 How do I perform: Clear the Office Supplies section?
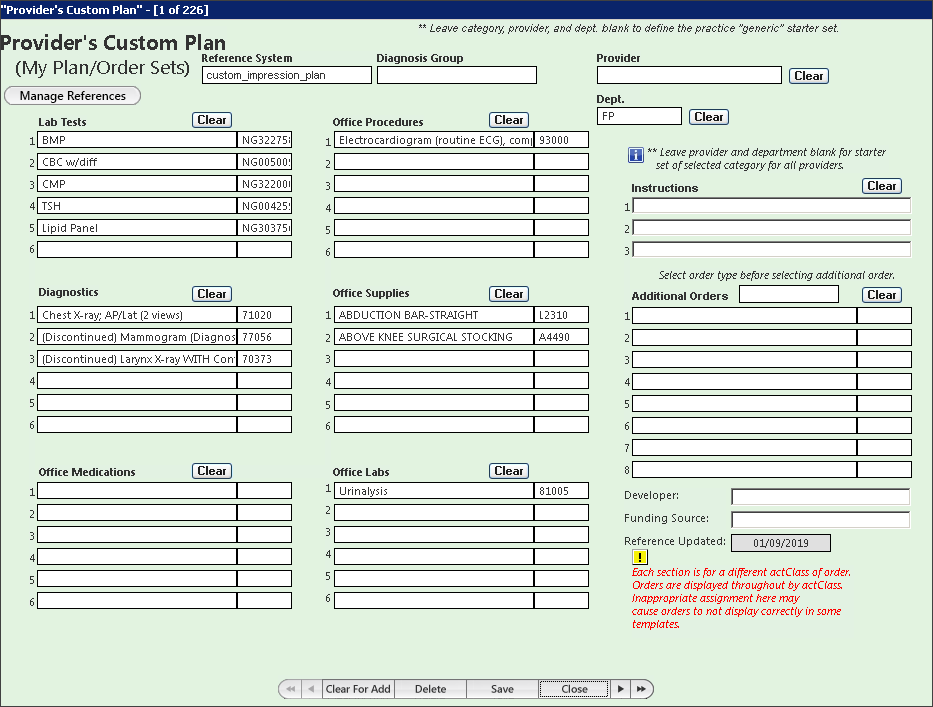click(509, 293)
